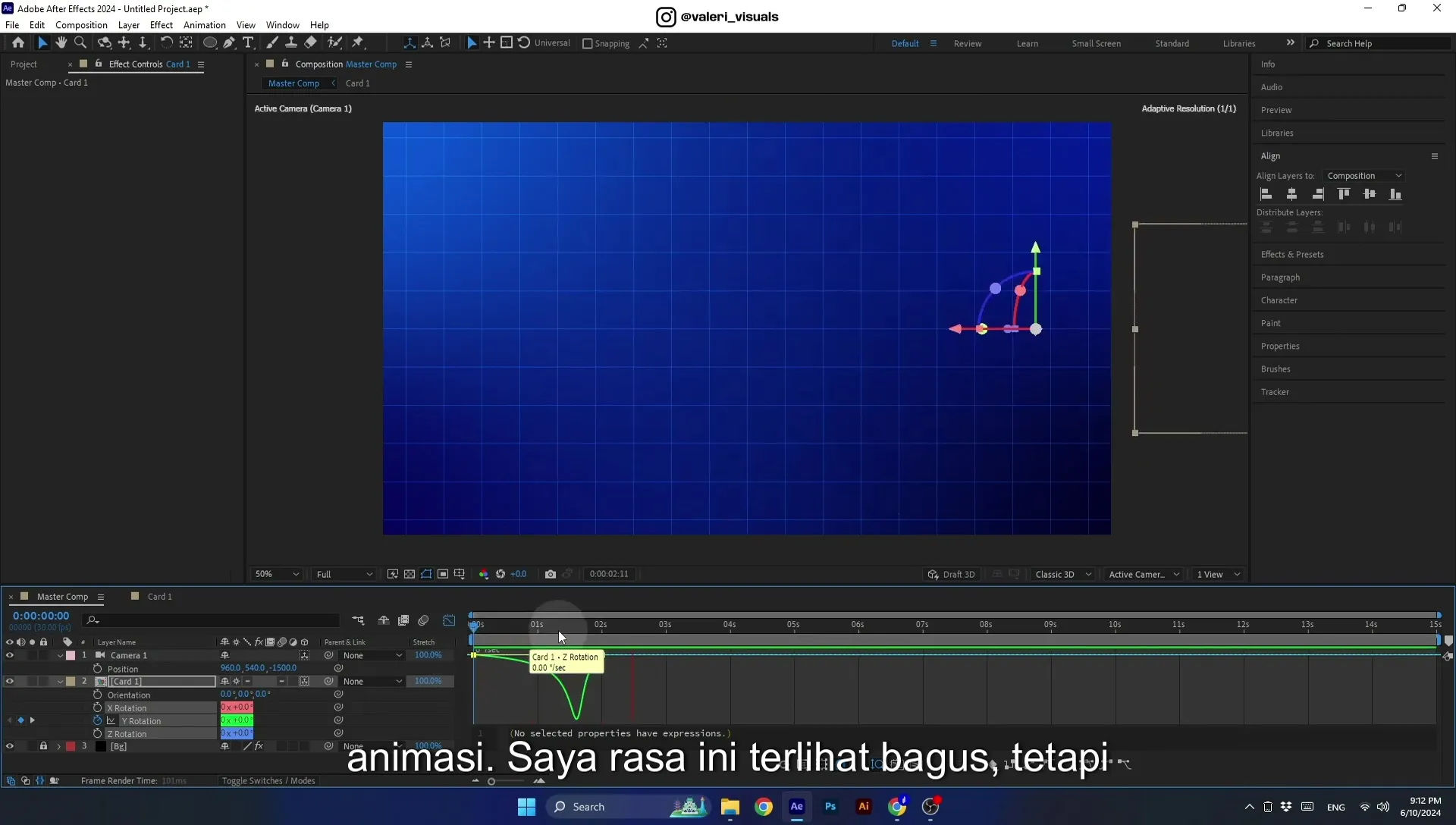1456x825 pixels.
Task: Open the Align Layers to Composition dropdown
Action: click(1363, 176)
